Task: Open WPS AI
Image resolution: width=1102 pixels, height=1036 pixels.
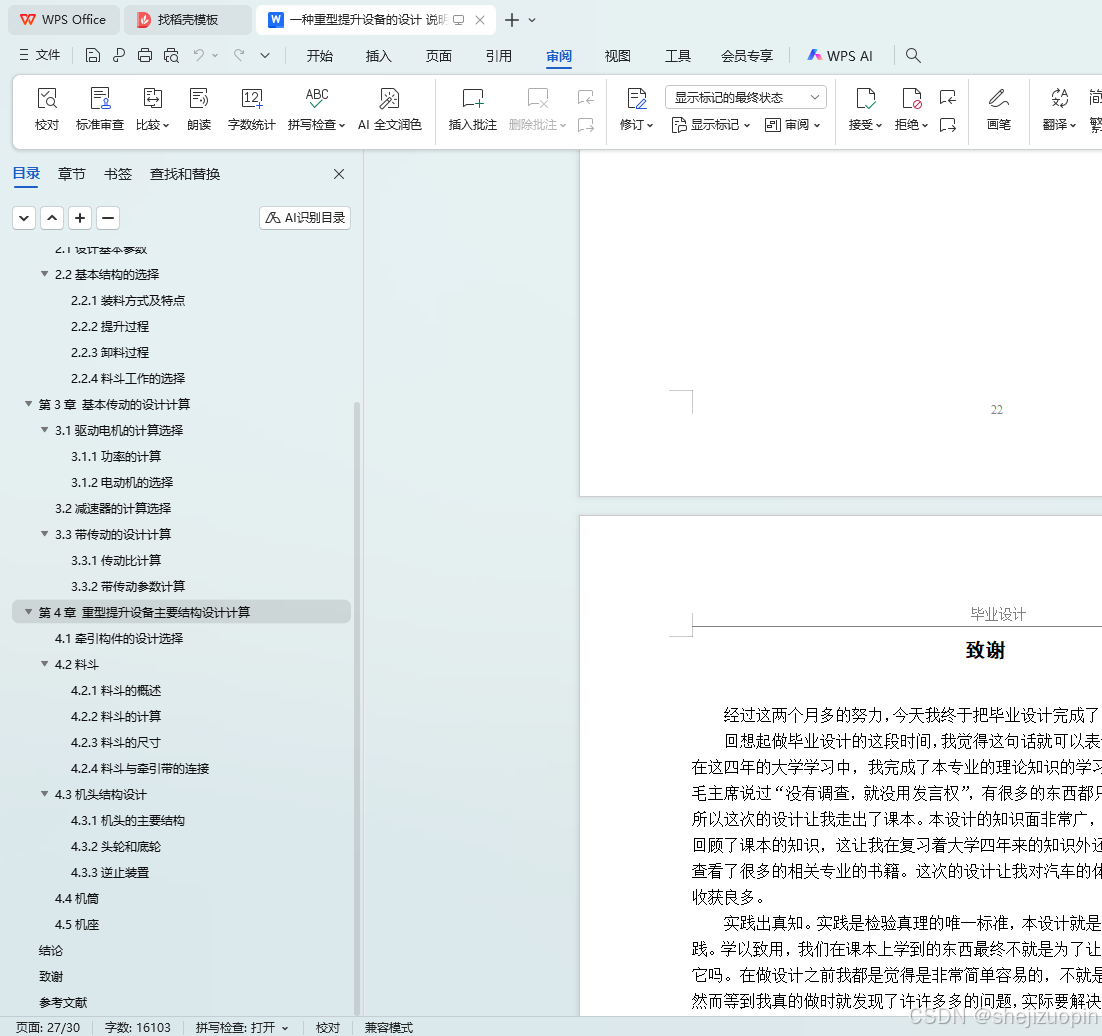Action: coord(840,56)
